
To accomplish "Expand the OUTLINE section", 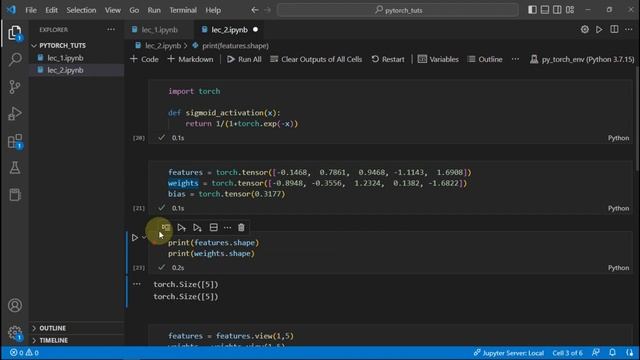I will 76,328.
